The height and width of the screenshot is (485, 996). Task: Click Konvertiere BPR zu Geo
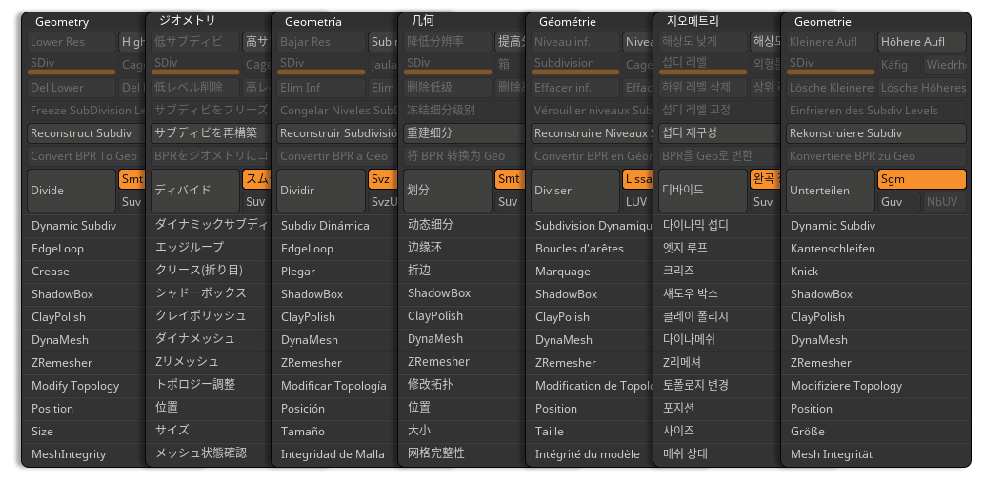(877, 156)
